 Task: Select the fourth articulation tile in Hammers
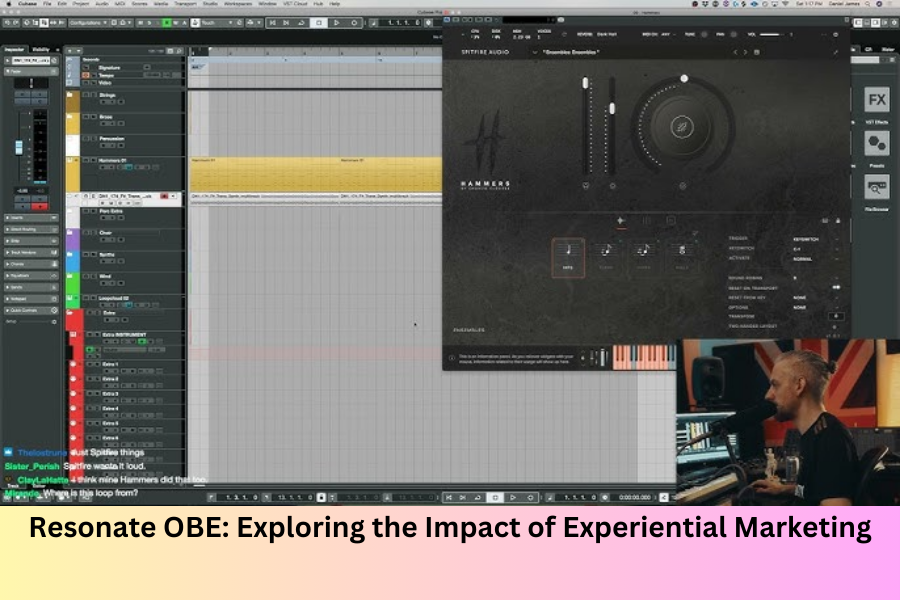coord(682,257)
